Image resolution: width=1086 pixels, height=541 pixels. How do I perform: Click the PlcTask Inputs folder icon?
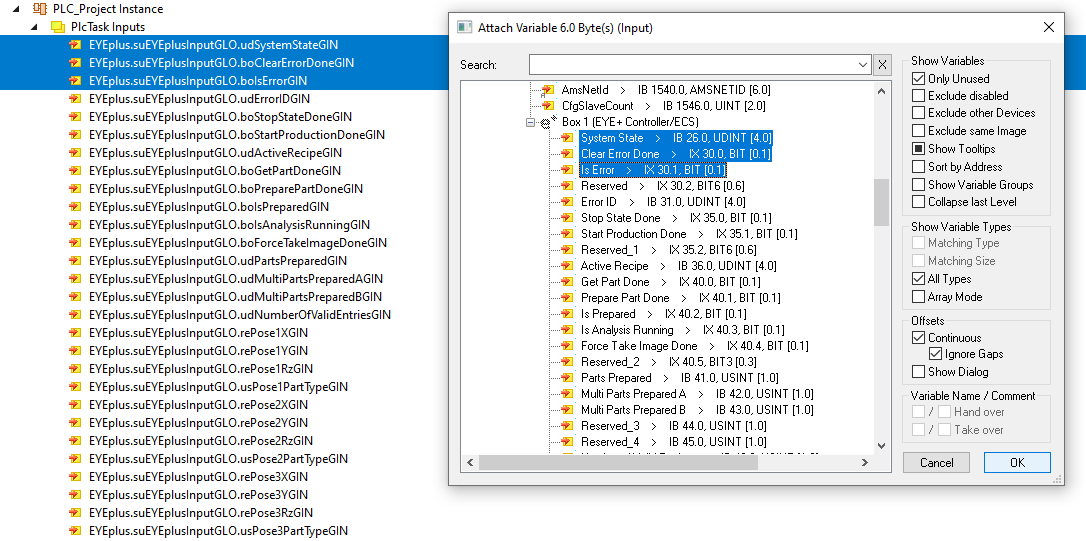click(x=58, y=27)
